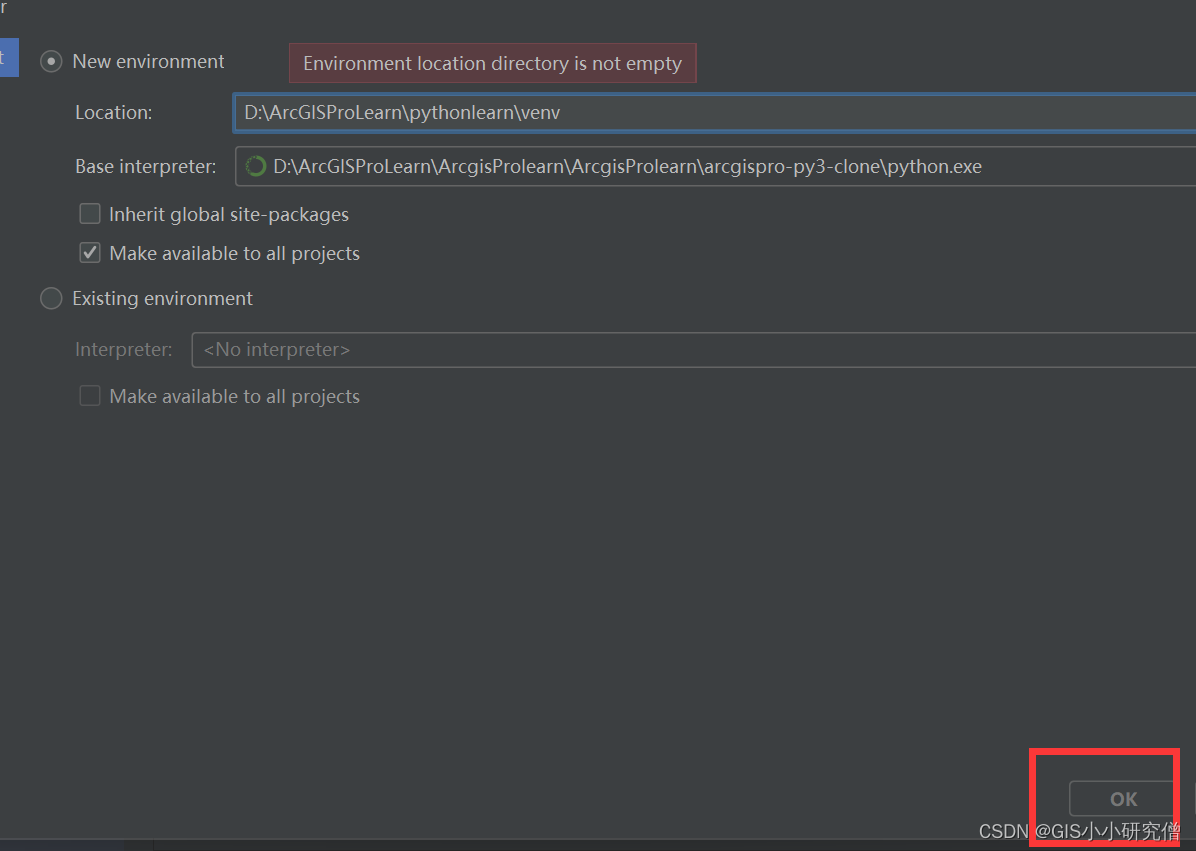Open the No interpreter dropdown
The height and width of the screenshot is (851, 1196).
coord(690,349)
